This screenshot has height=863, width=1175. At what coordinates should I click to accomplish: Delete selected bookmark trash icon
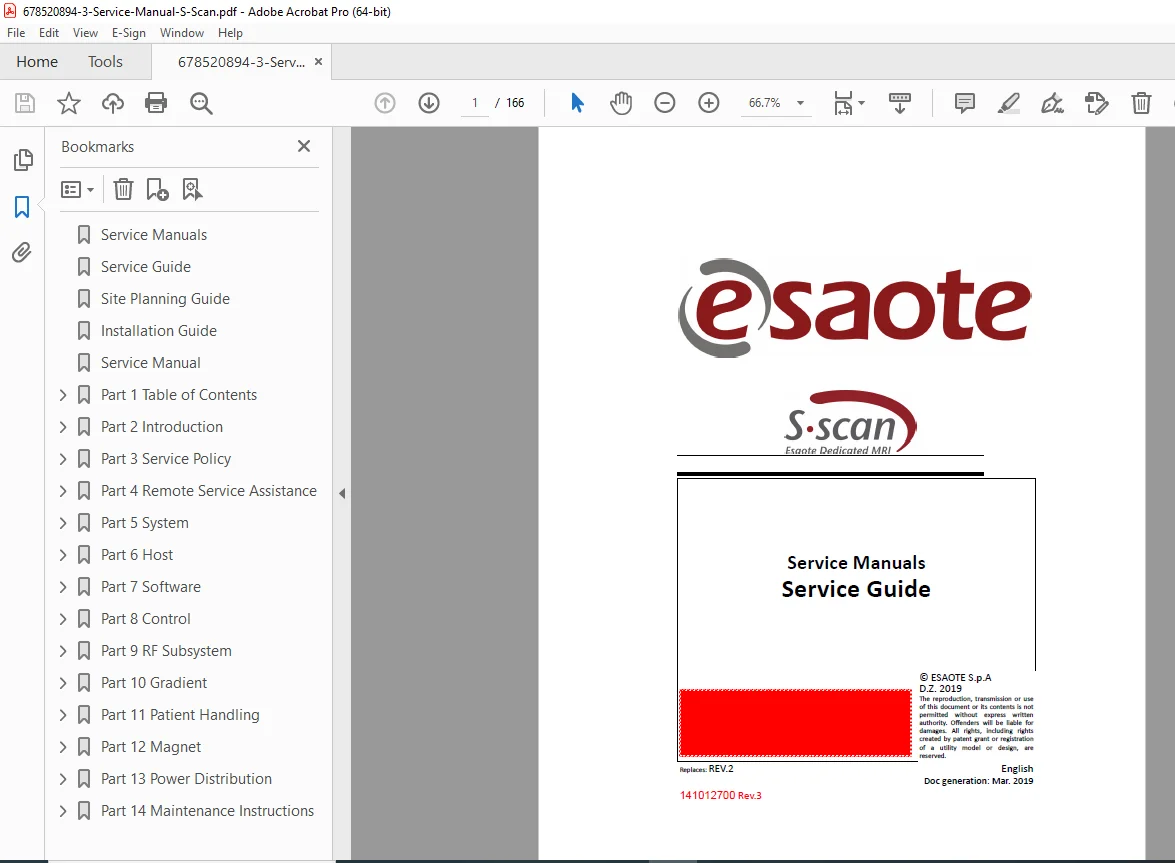123,190
